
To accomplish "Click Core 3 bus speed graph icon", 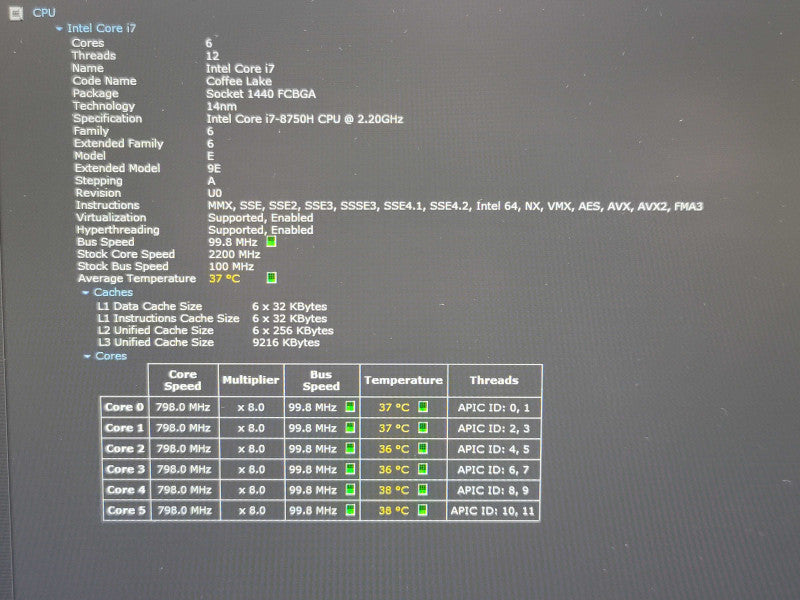I will click(350, 468).
